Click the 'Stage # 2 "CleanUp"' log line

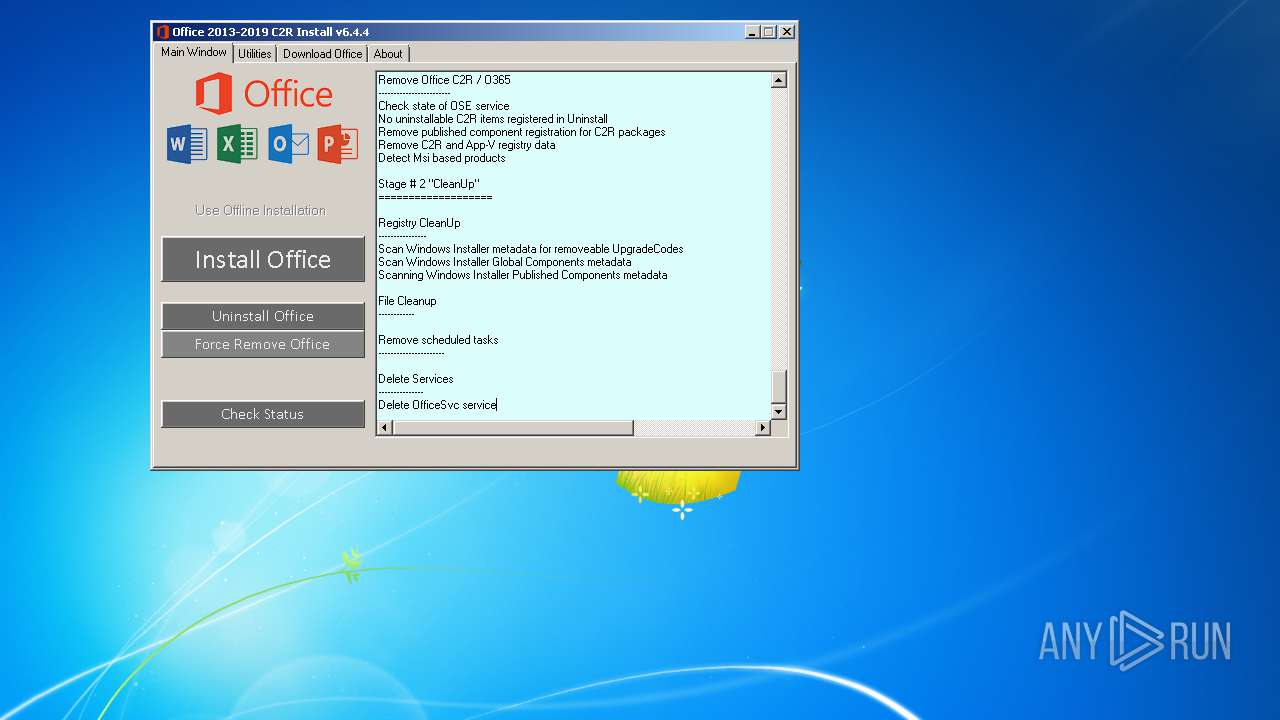pos(429,184)
